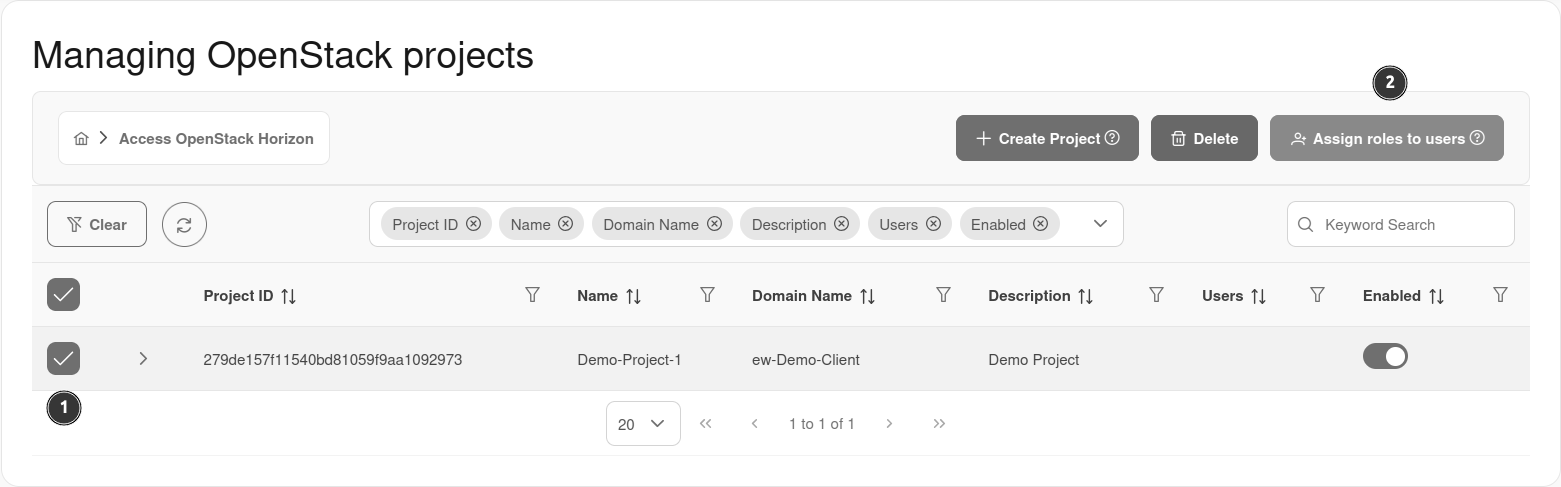Toggle Enabled switch for Demo-Project-1
The width and height of the screenshot is (1561, 487).
(1385, 356)
